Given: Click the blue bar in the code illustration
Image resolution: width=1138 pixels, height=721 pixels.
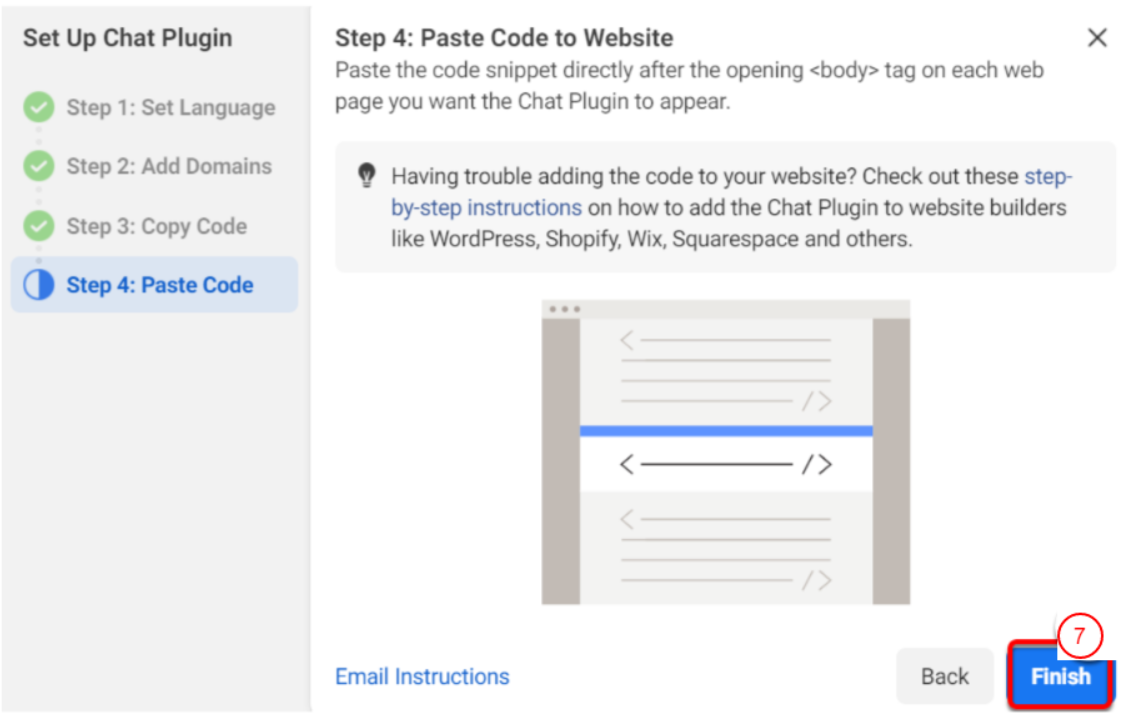Looking at the screenshot, I should pyautogui.click(x=726, y=431).
